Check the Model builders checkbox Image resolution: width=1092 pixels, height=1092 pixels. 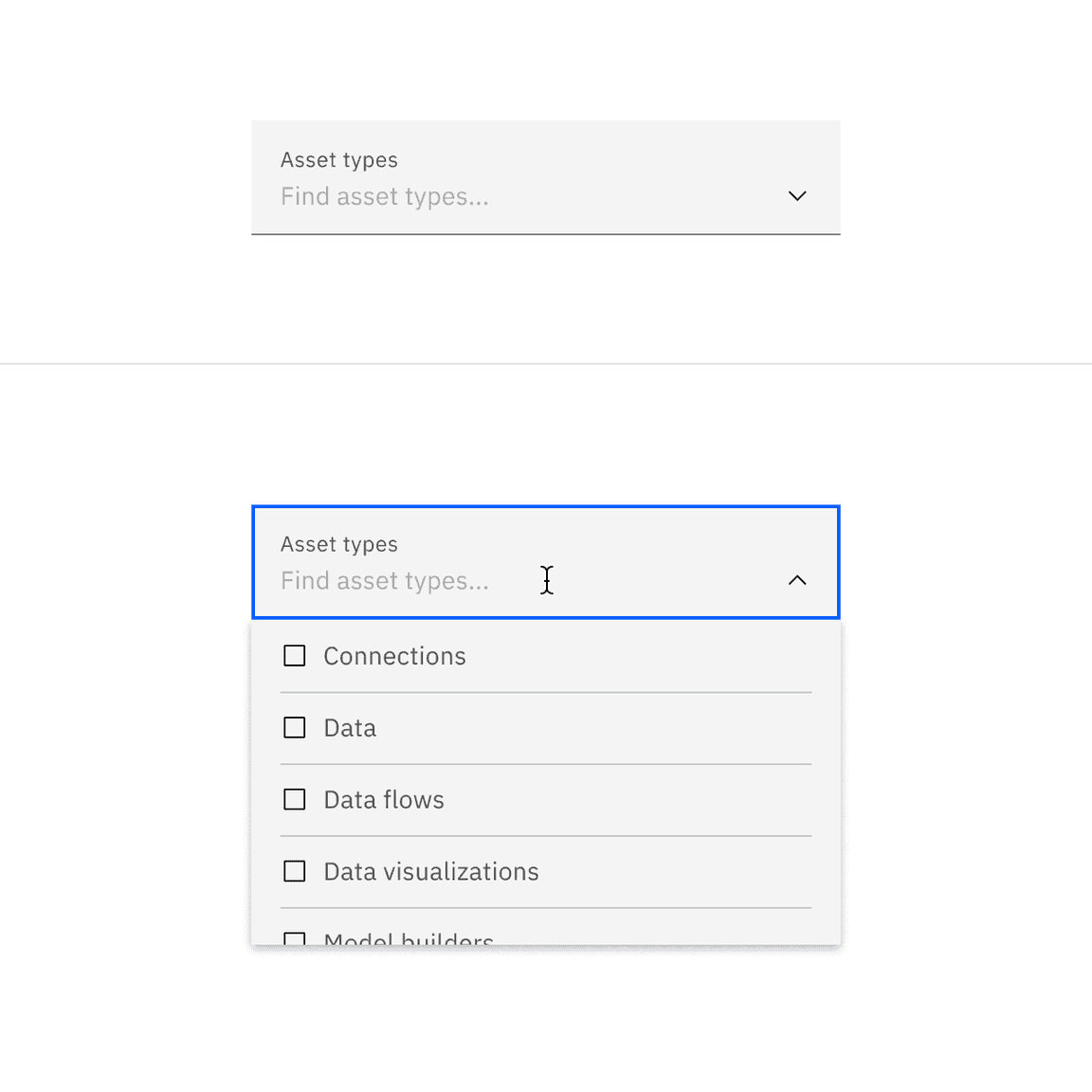tap(294, 938)
